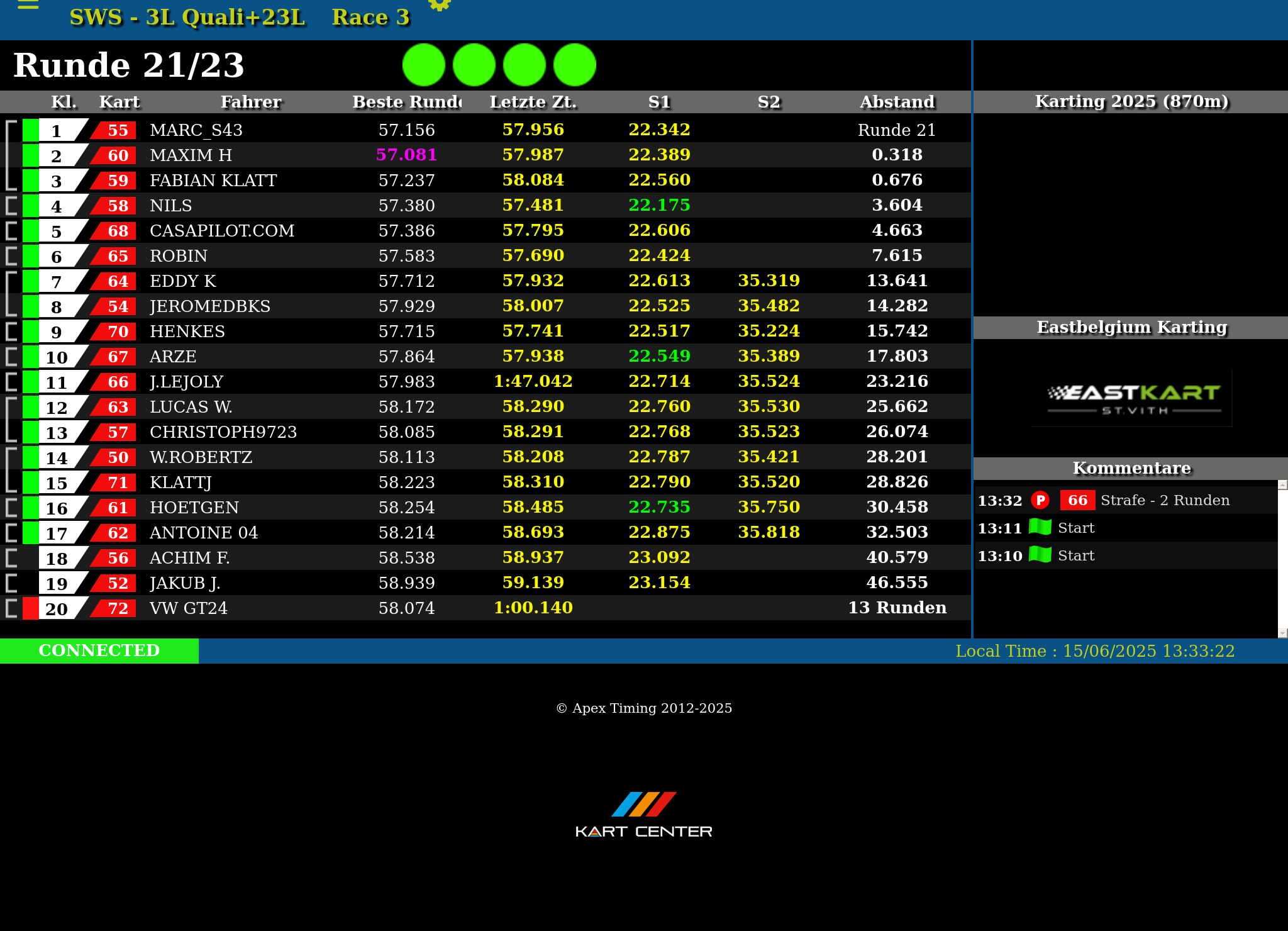Toggle group bracket beside NILS row

tap(11, 206)
